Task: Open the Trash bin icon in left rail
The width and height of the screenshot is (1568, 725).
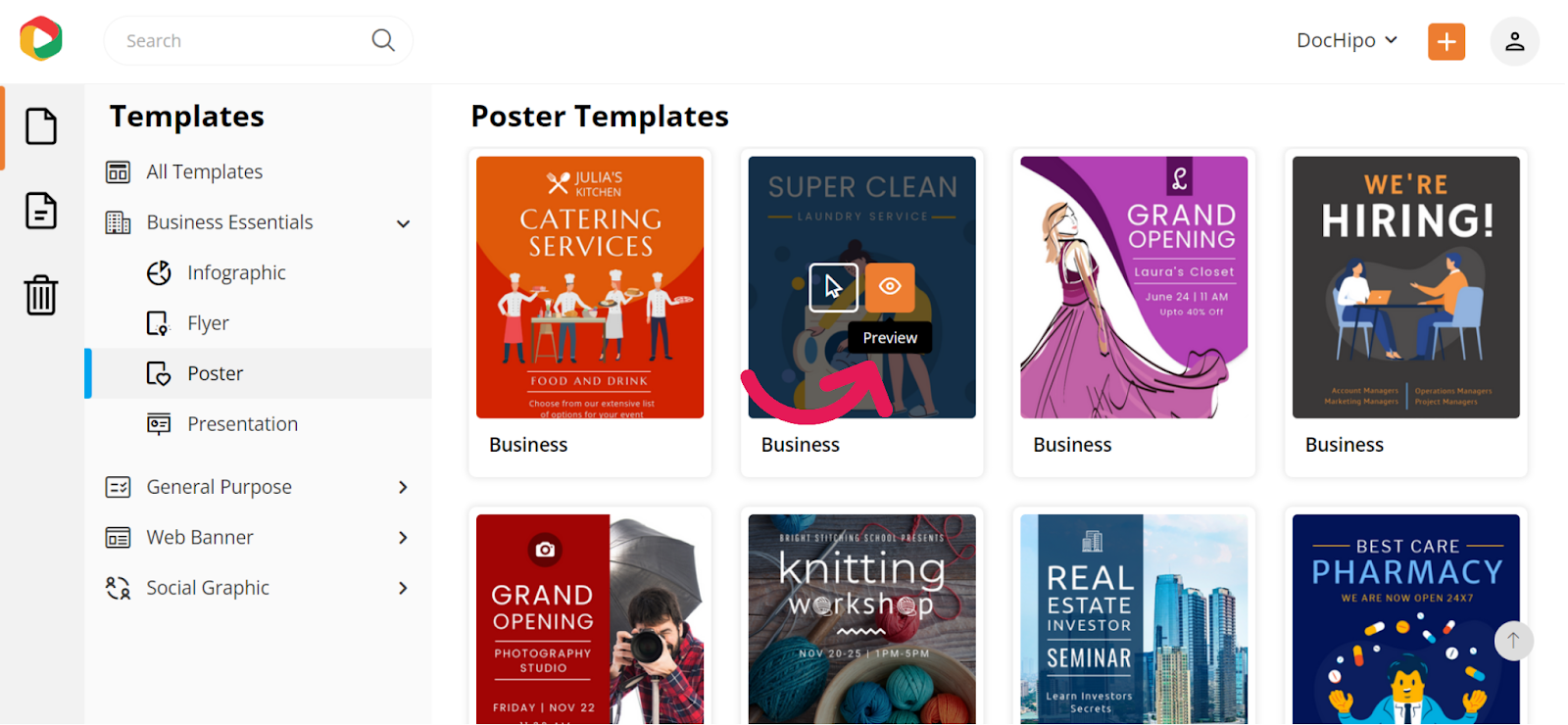Action: click(41, 294)
